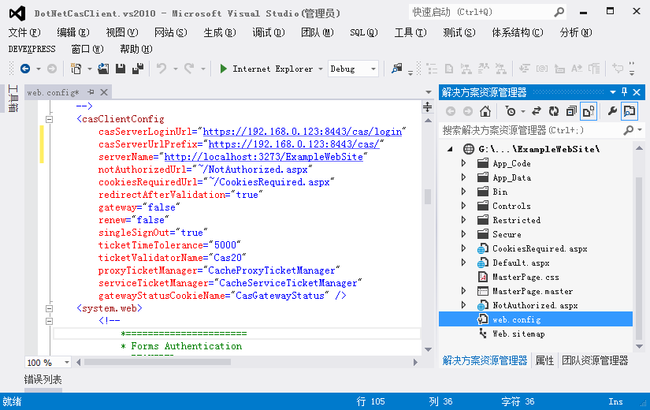Screen dimensions: 650x410
Task: Click the pin icon on web.config tab
Action: [x=91, y=92]
